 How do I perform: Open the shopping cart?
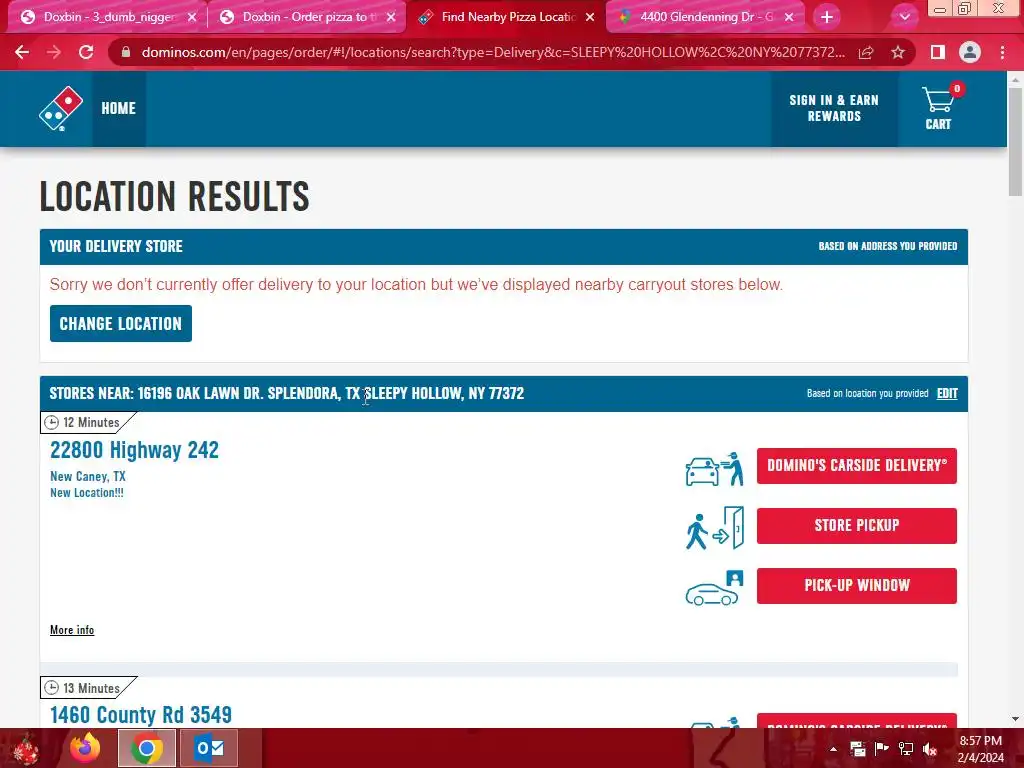(938, 108)
